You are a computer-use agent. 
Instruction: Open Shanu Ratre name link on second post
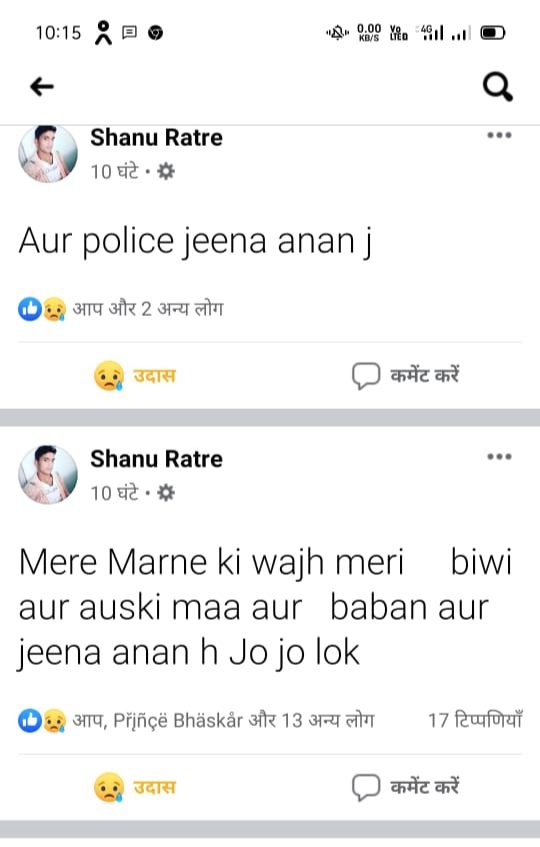(x=156, y=459)
